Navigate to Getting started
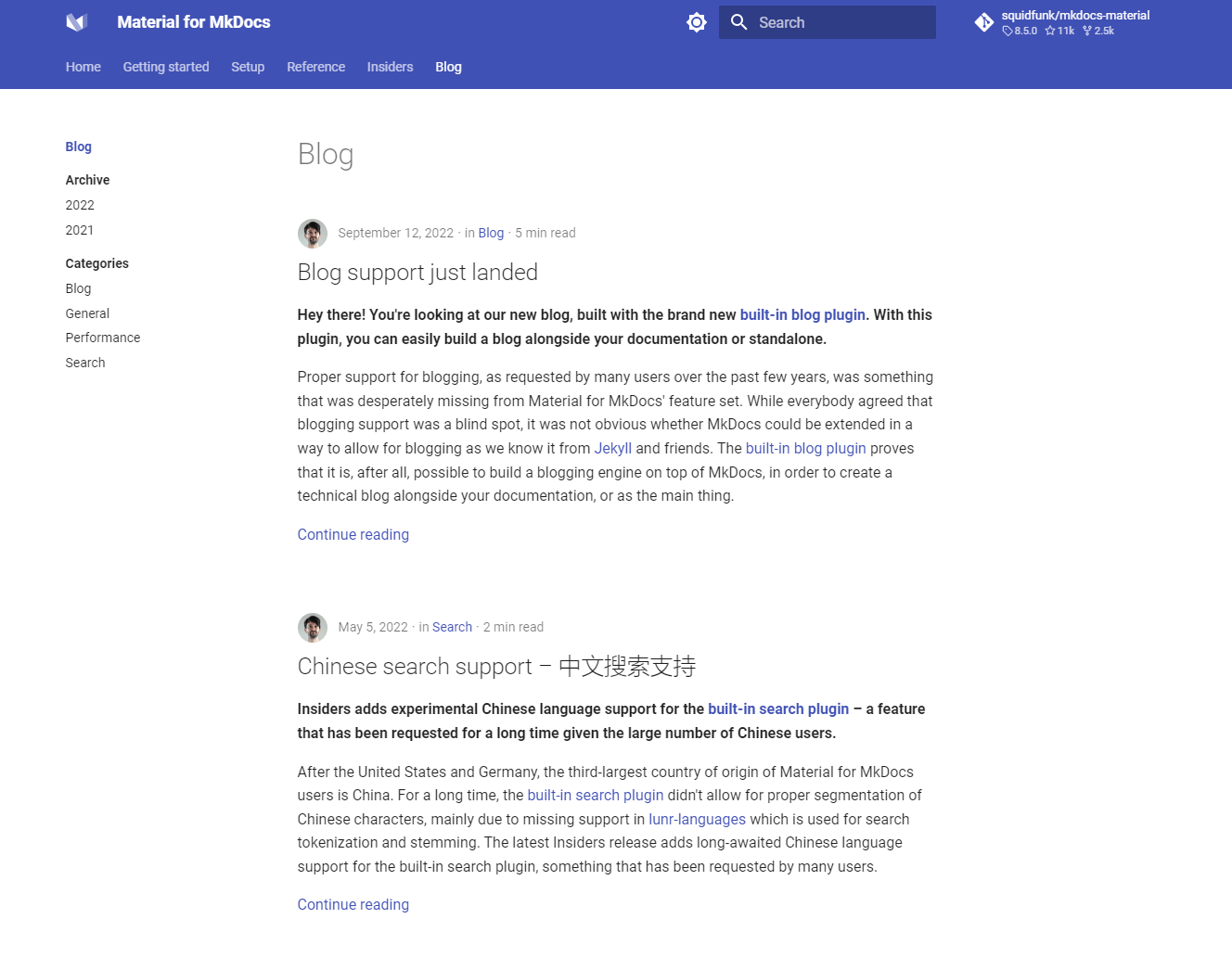The width and height of the screenshot is (1232, 970). tap(166, 67)
